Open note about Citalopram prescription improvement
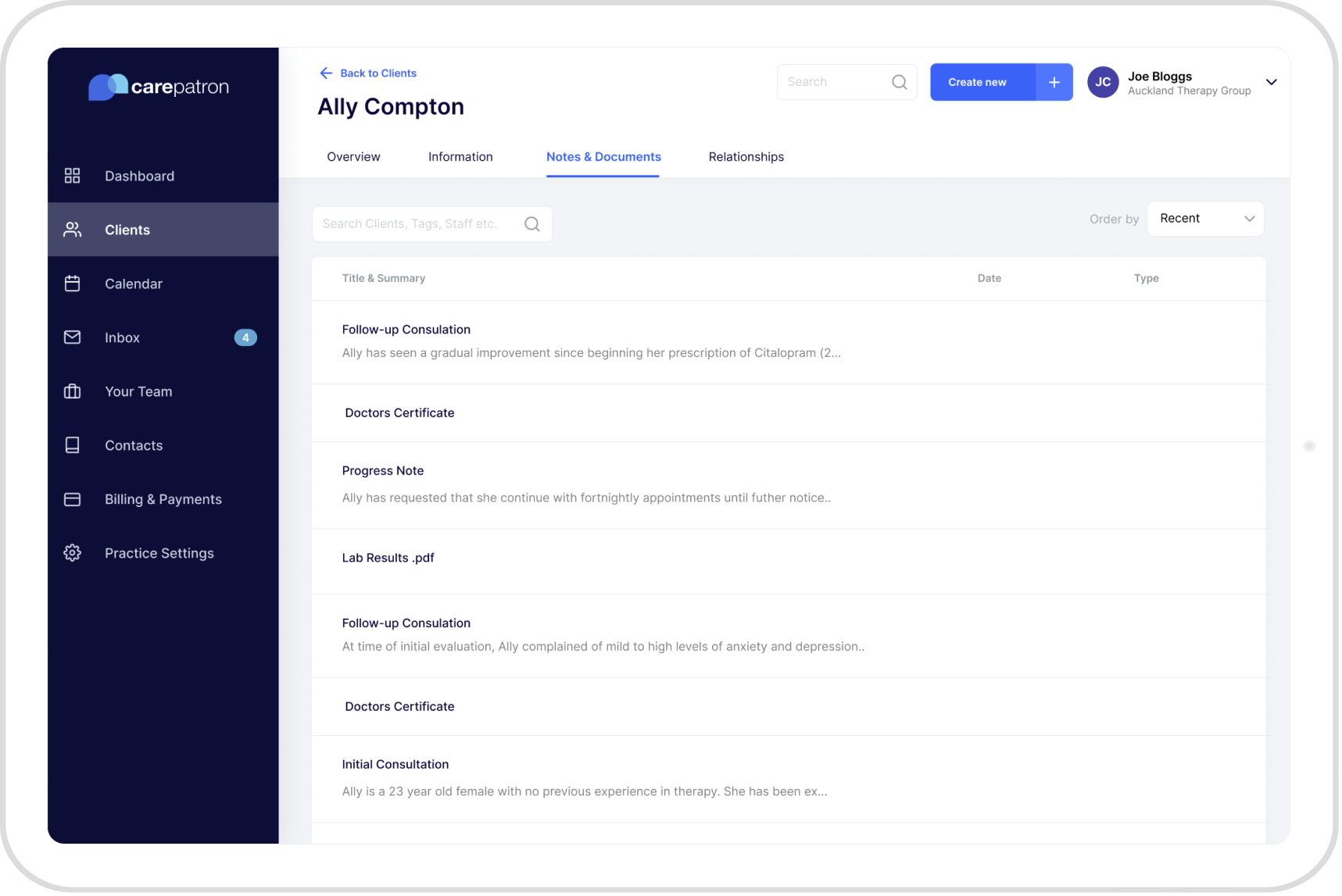1342x896 pixels. 789,342
